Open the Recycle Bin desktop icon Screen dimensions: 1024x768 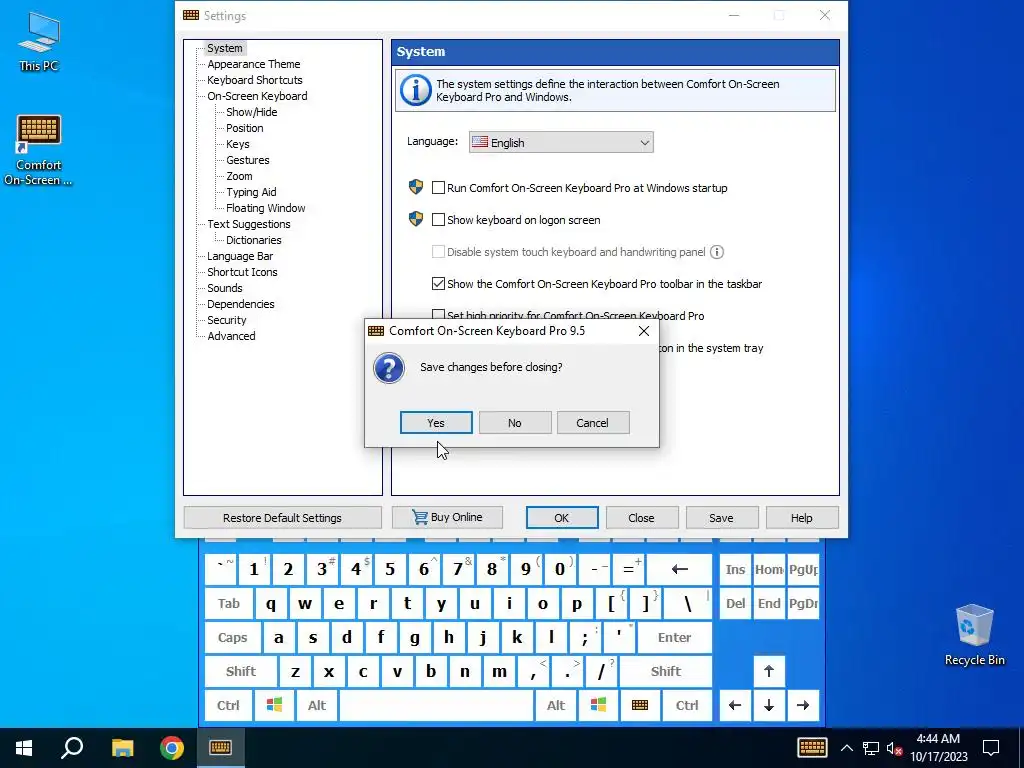[974, 635]
